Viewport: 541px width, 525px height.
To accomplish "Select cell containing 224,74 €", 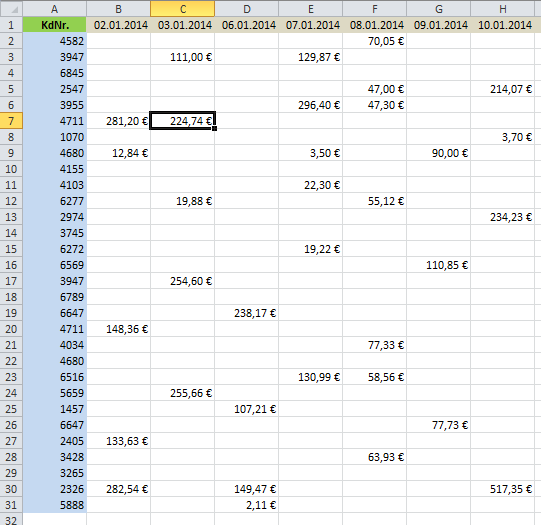I will pyautogui.click(x=183, y=121).
